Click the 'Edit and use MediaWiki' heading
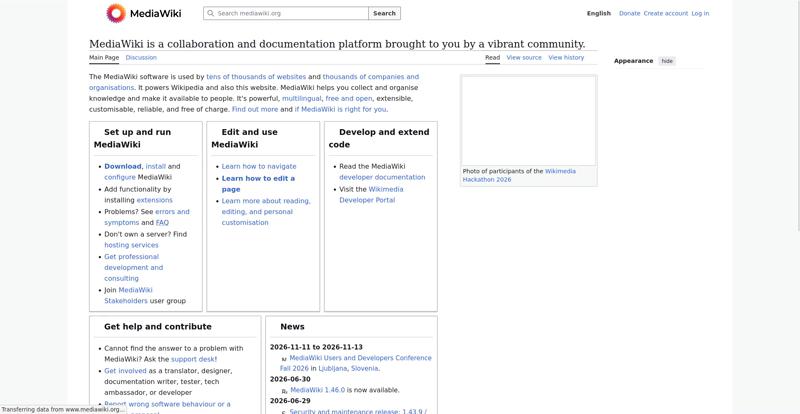The height and width of the screenshot is (414, 800). click(x=244, y=138)
